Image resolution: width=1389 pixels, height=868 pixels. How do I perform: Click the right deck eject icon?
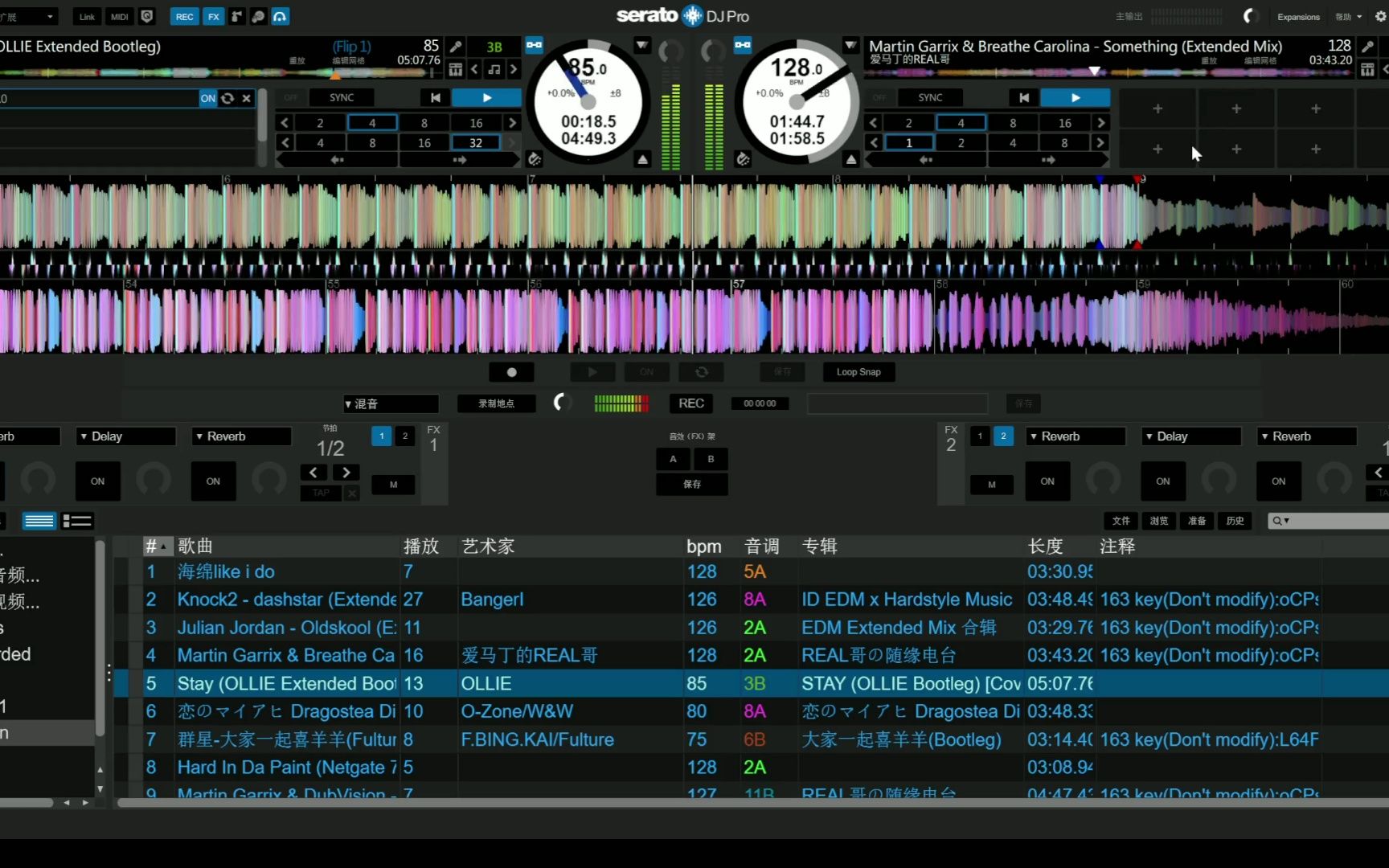pos(851,159)
